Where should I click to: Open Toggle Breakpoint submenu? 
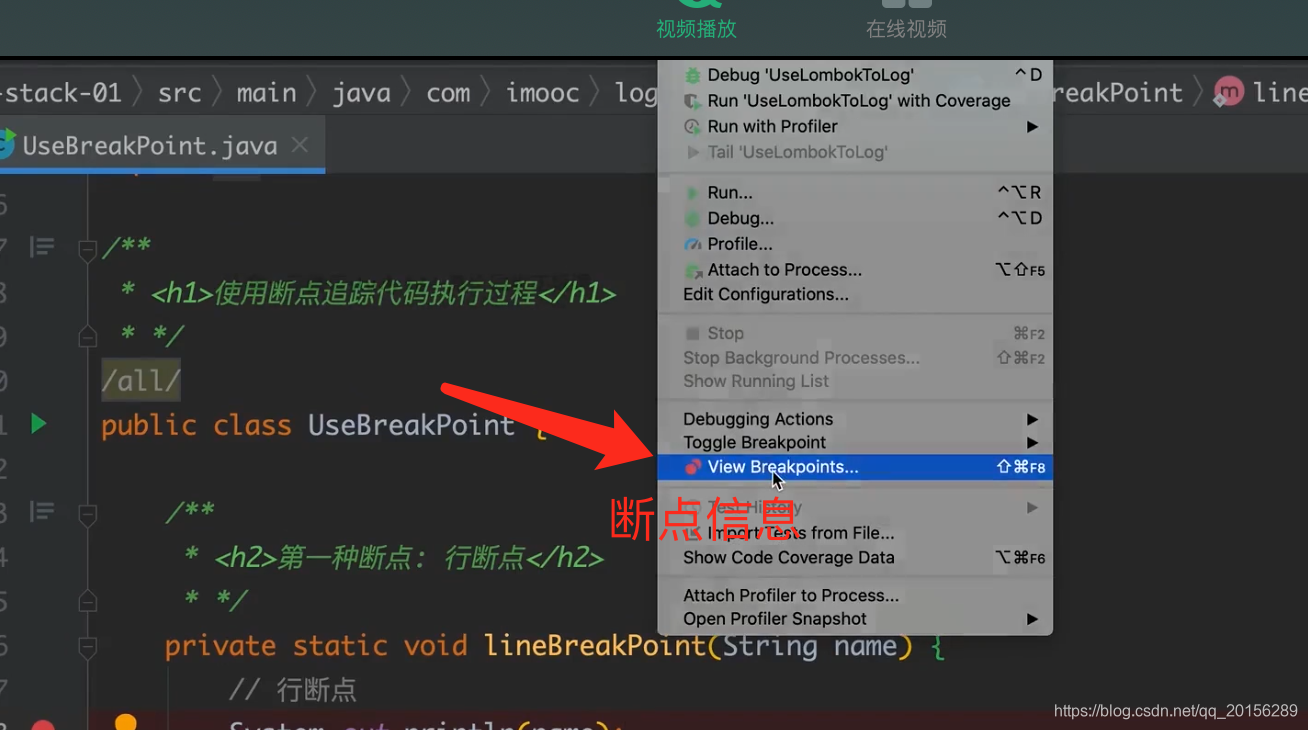(x=855, y=443)
